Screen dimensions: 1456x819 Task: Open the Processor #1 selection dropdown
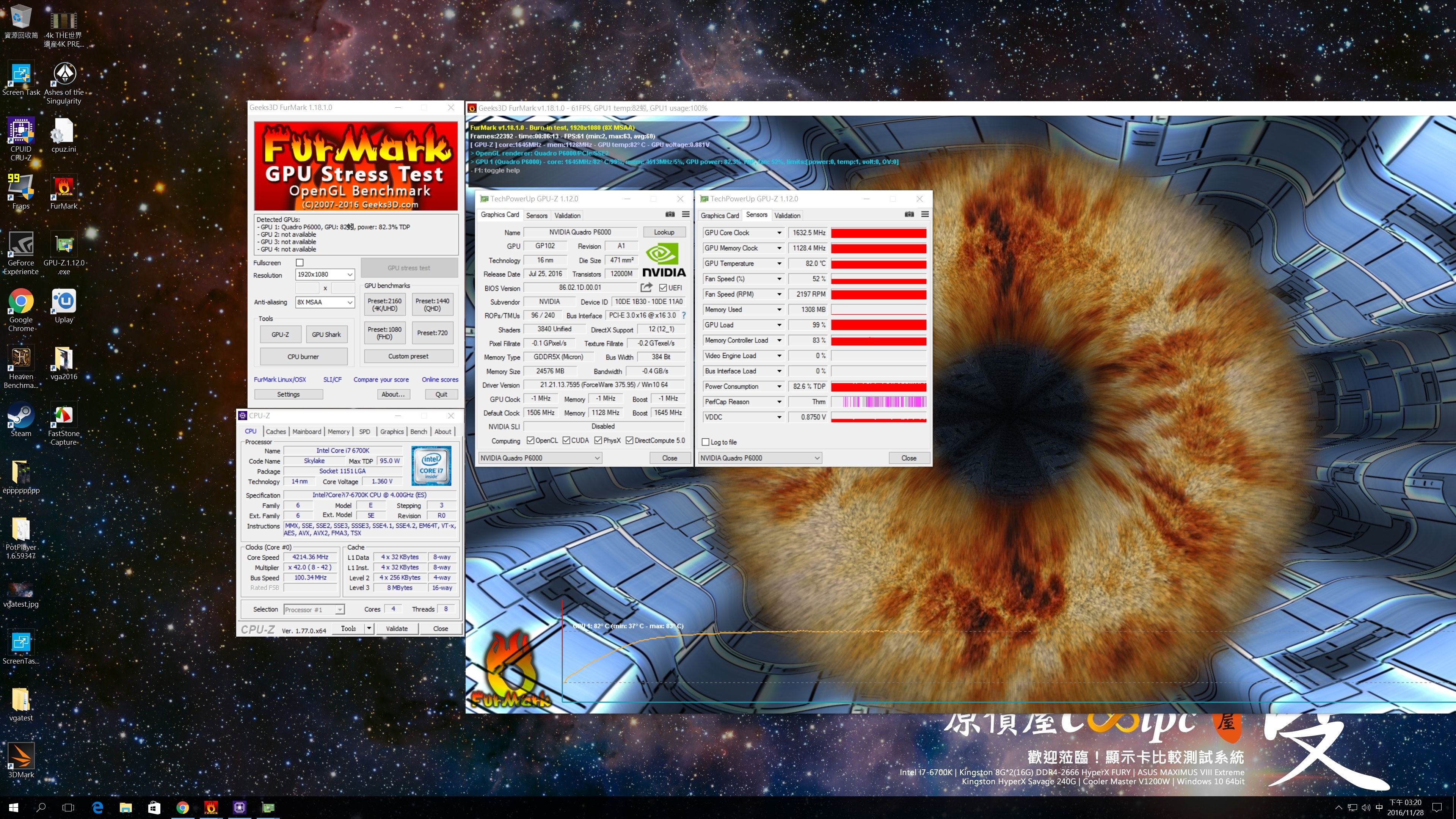pos(314,609)
